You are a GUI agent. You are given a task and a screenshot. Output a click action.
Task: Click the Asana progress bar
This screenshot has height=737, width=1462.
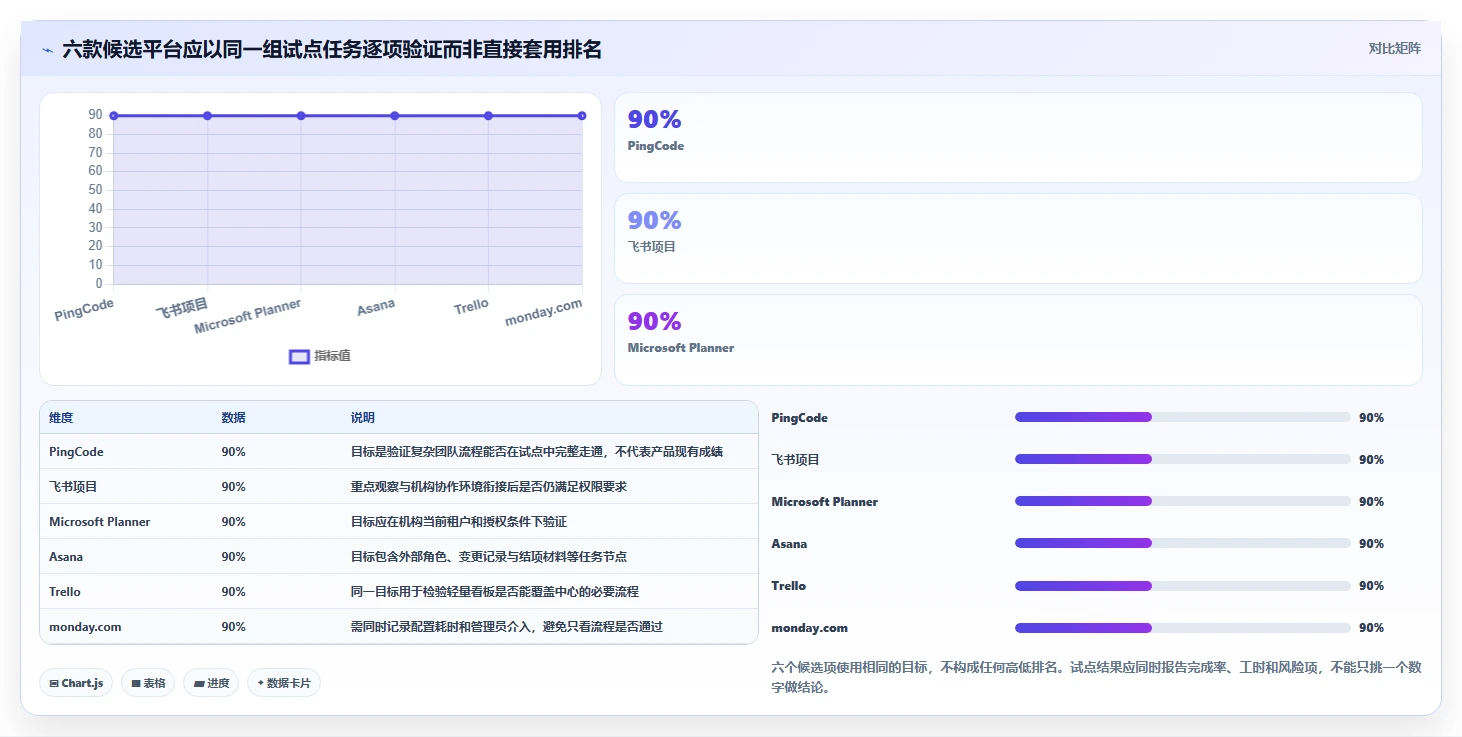(1182, 543)
